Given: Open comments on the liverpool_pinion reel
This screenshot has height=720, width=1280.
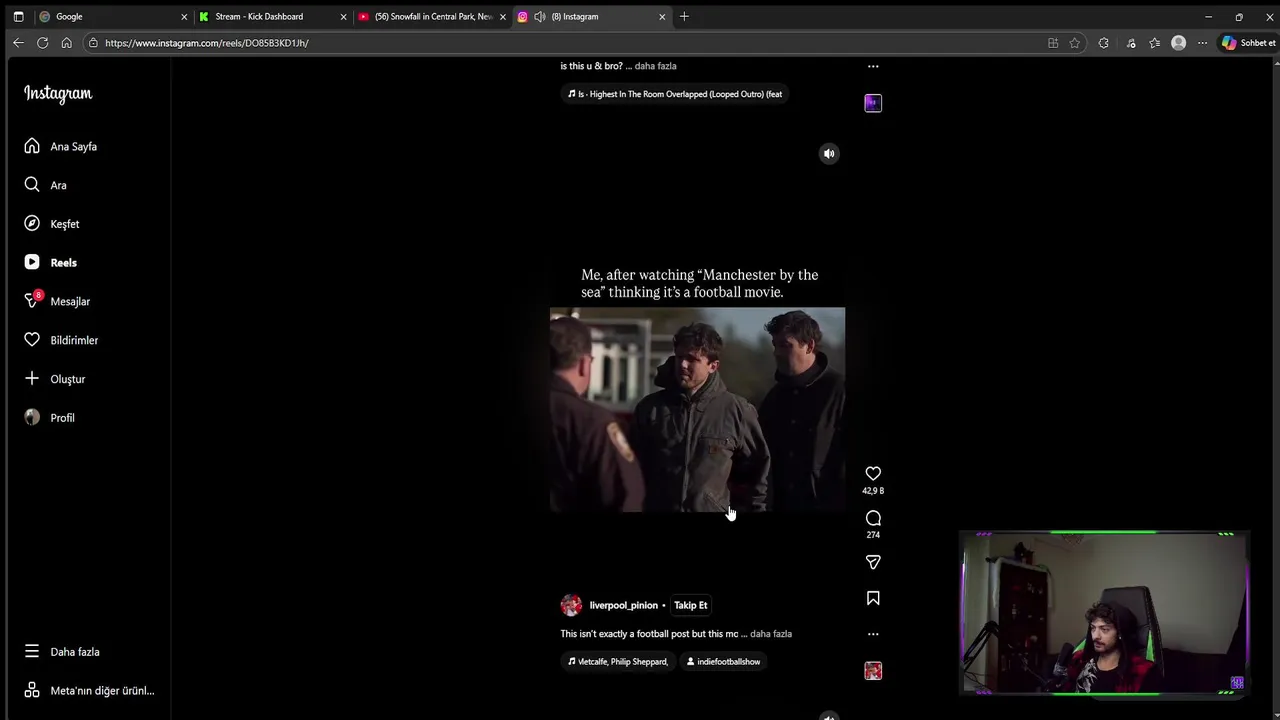Looking at the screenshot, I should tap(873, 518).
